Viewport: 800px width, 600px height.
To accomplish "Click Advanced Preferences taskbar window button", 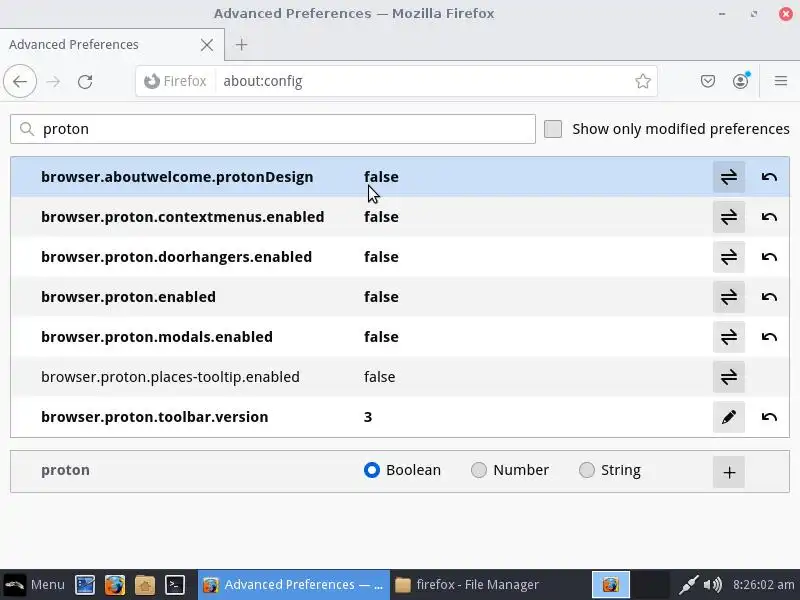I will click(294, 585).
